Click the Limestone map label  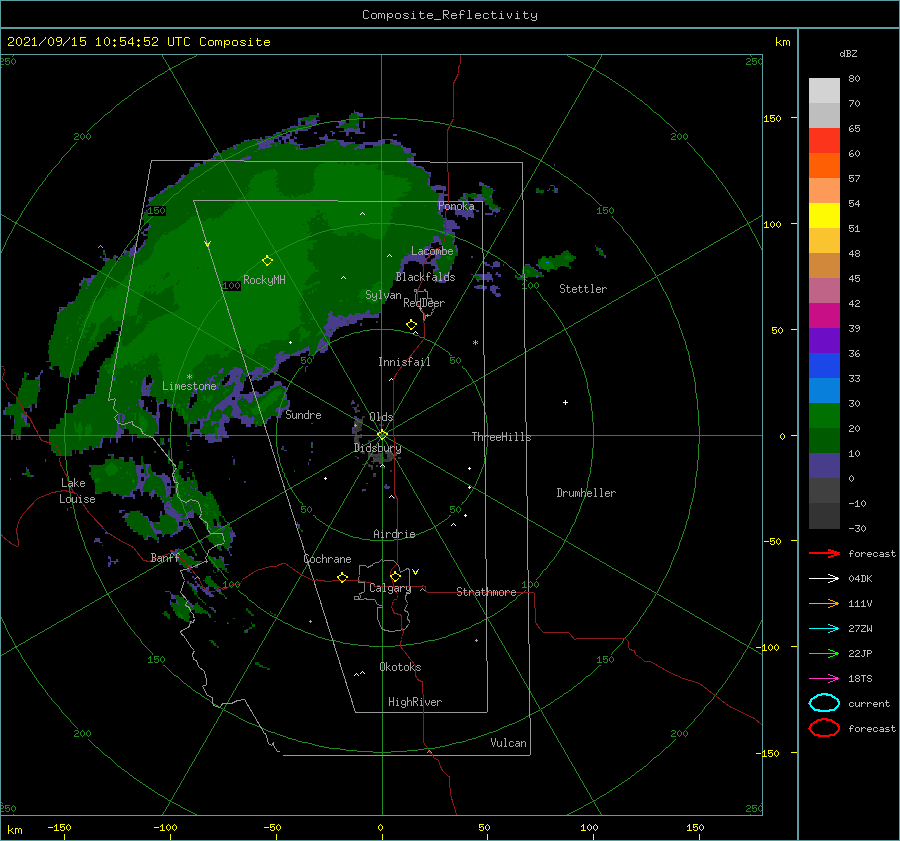pyautogui.click(x=189, y=386)
